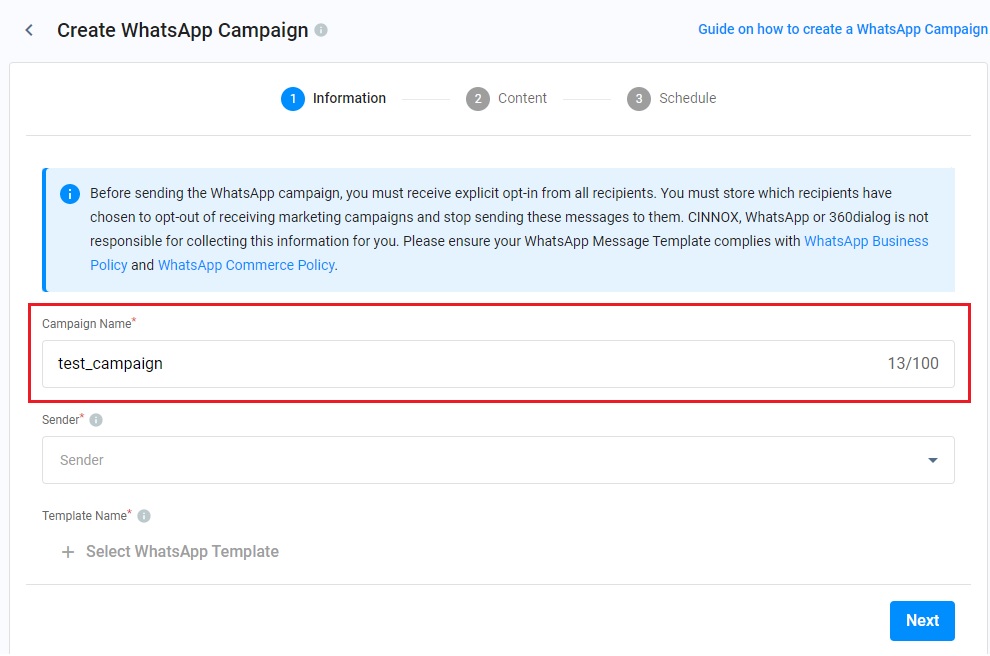Click the info icon beside the Sender label
The image size is (990, 656).
tap(95, 420)
